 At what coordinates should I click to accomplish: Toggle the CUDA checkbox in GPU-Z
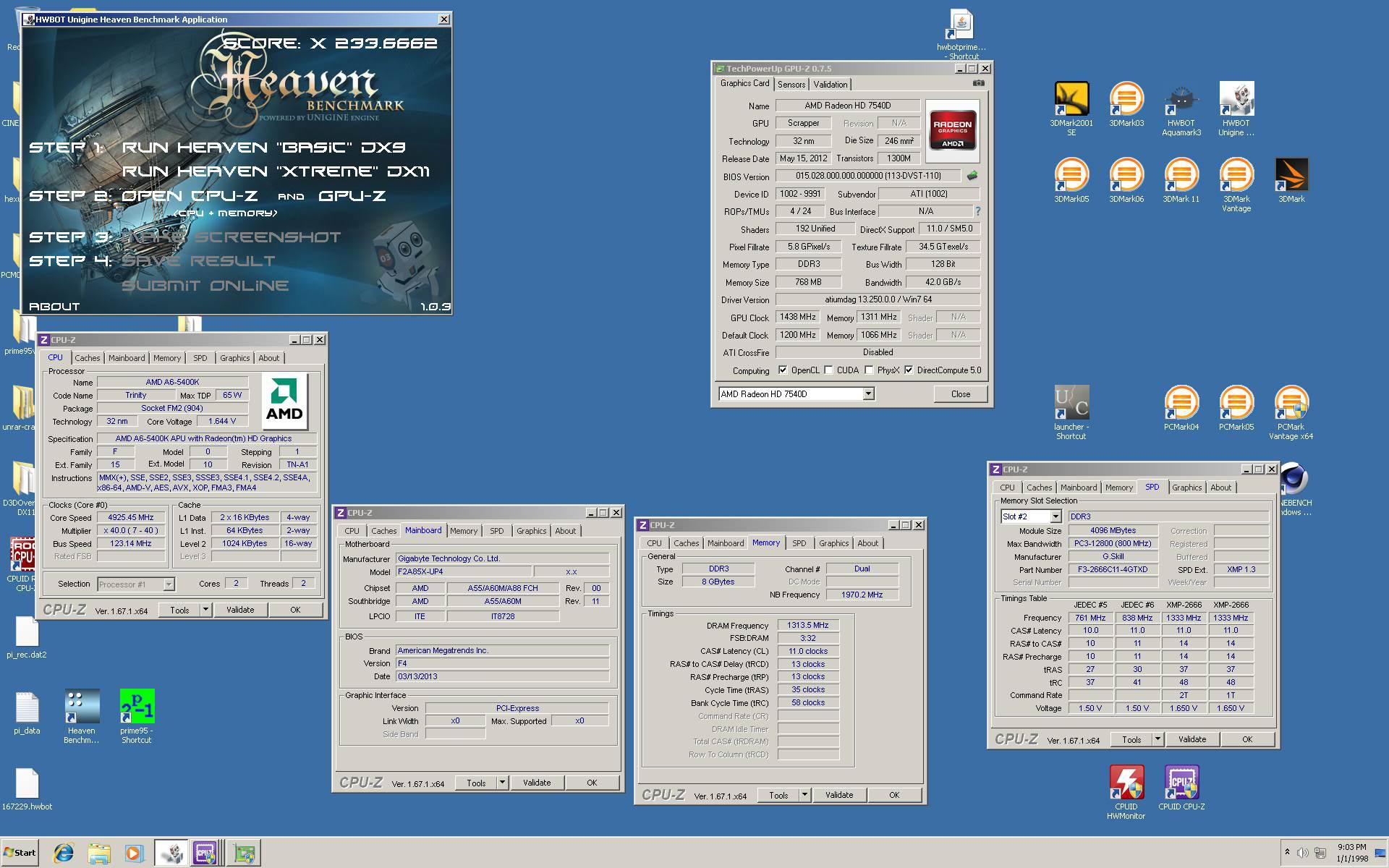click(x=828, y=370)
